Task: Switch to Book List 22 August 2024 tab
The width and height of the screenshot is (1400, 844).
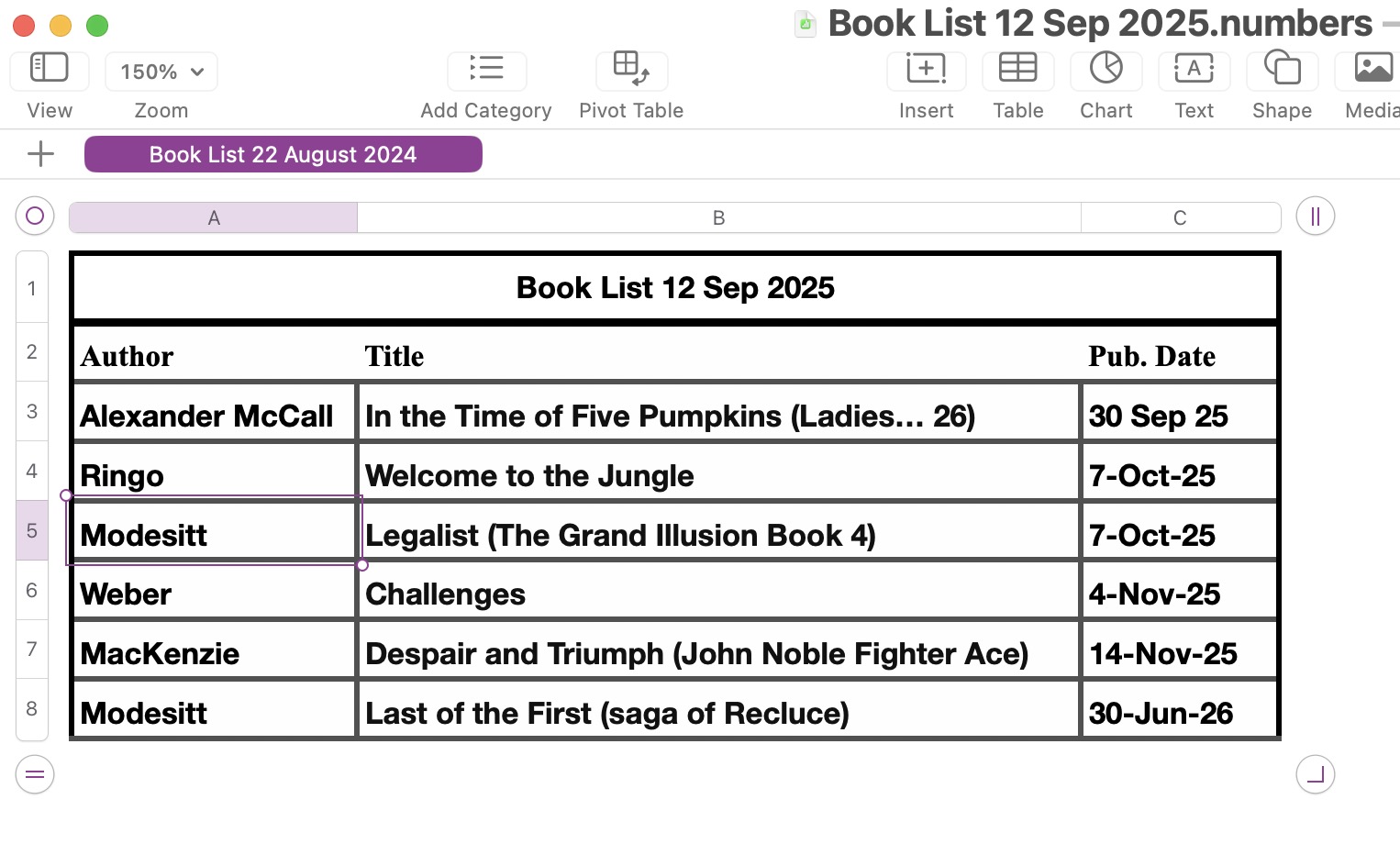Action: [x=283, y=154]
